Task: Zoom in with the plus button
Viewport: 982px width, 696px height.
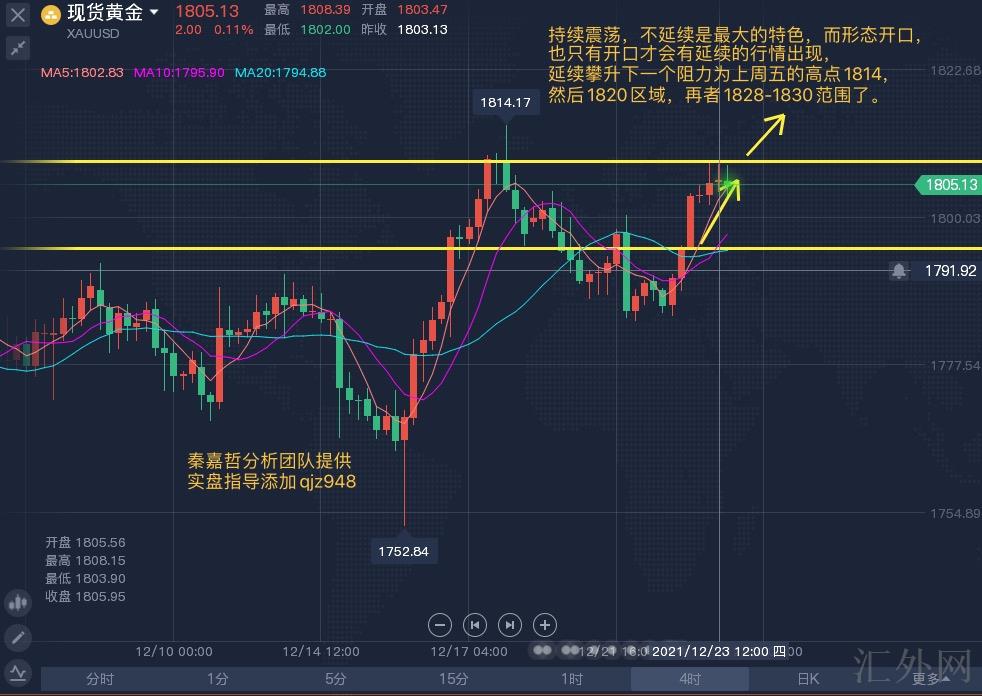Action: 545,625
